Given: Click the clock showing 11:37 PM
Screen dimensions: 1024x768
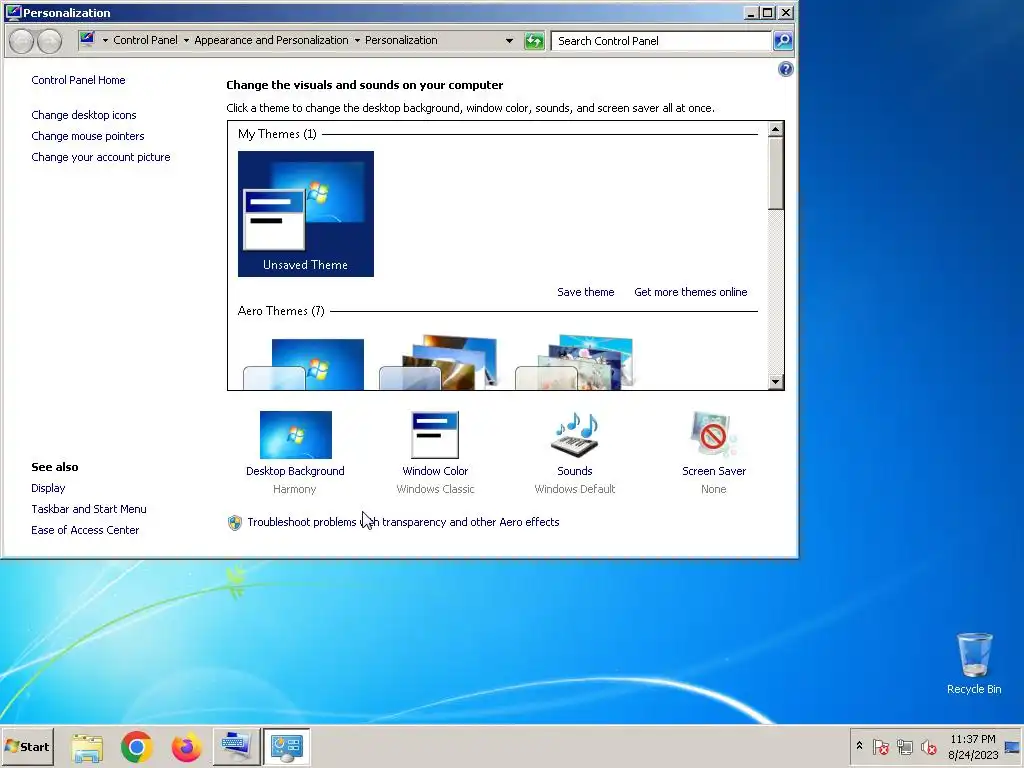Looking at the screenshot, I should [973, 739].
